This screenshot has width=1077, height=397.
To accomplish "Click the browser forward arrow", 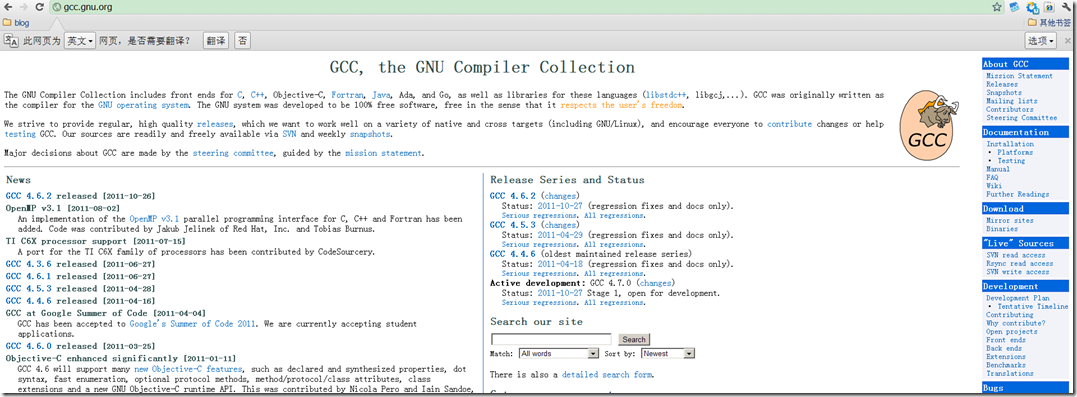I will click(24, 8).
